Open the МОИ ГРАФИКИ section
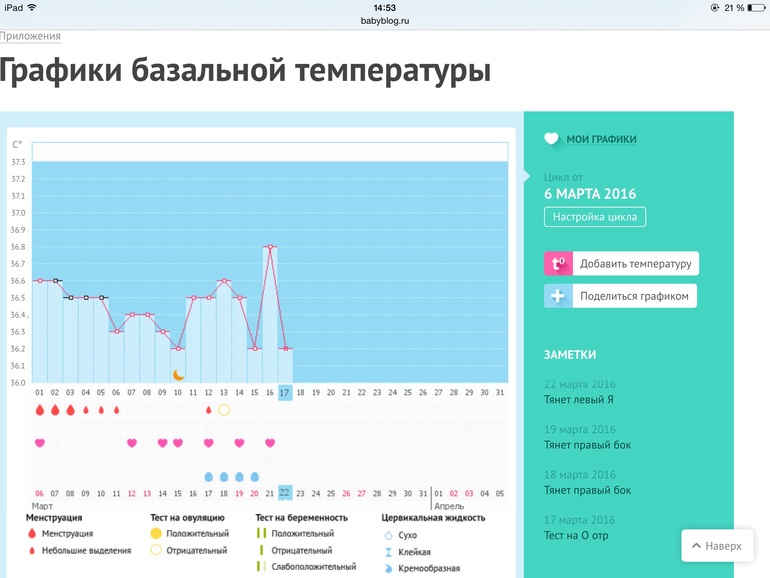Image resolution: width=770 pixels, height=578 pixels. [601, 140]
